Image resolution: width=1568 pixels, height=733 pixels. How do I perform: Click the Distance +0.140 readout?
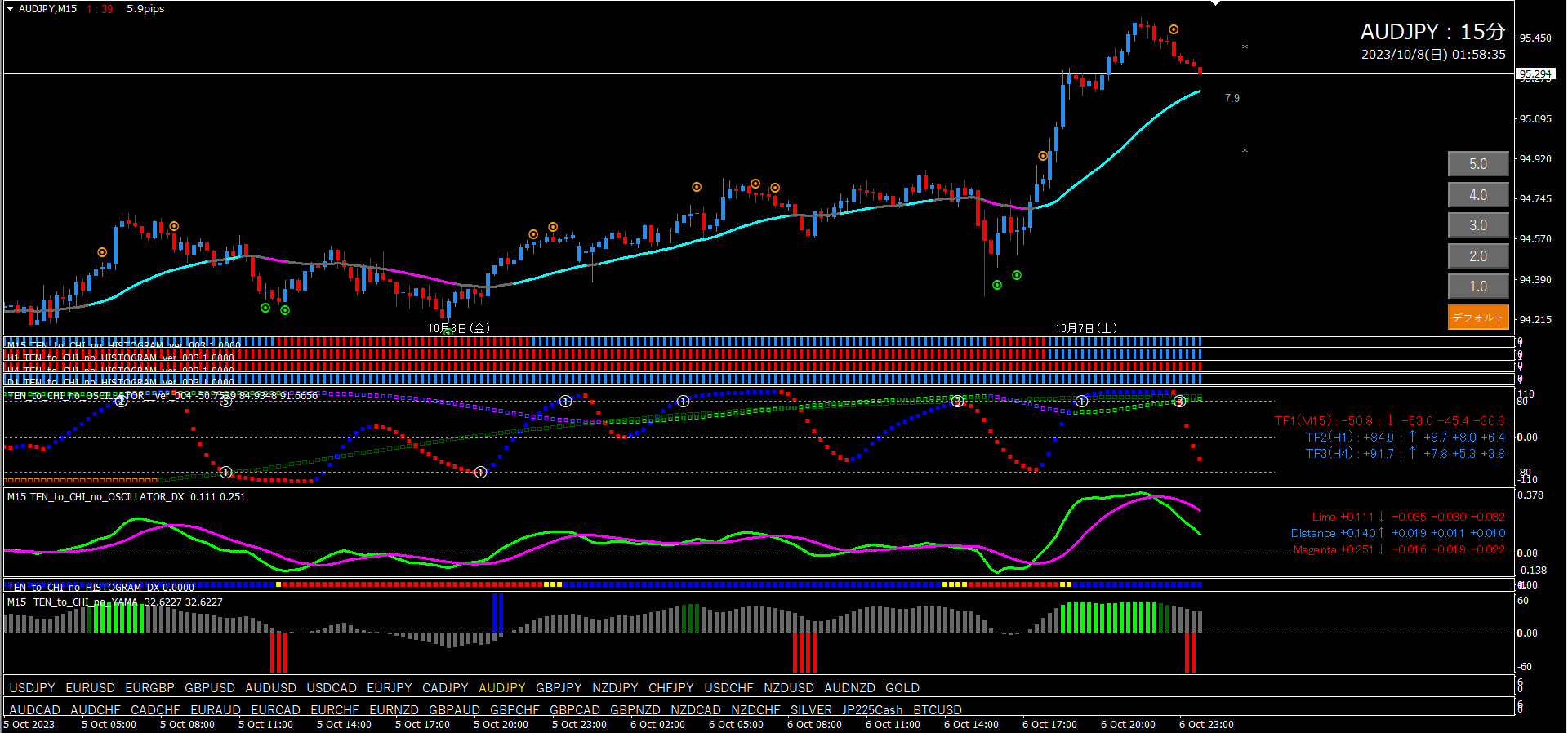tap(1397, 533)
